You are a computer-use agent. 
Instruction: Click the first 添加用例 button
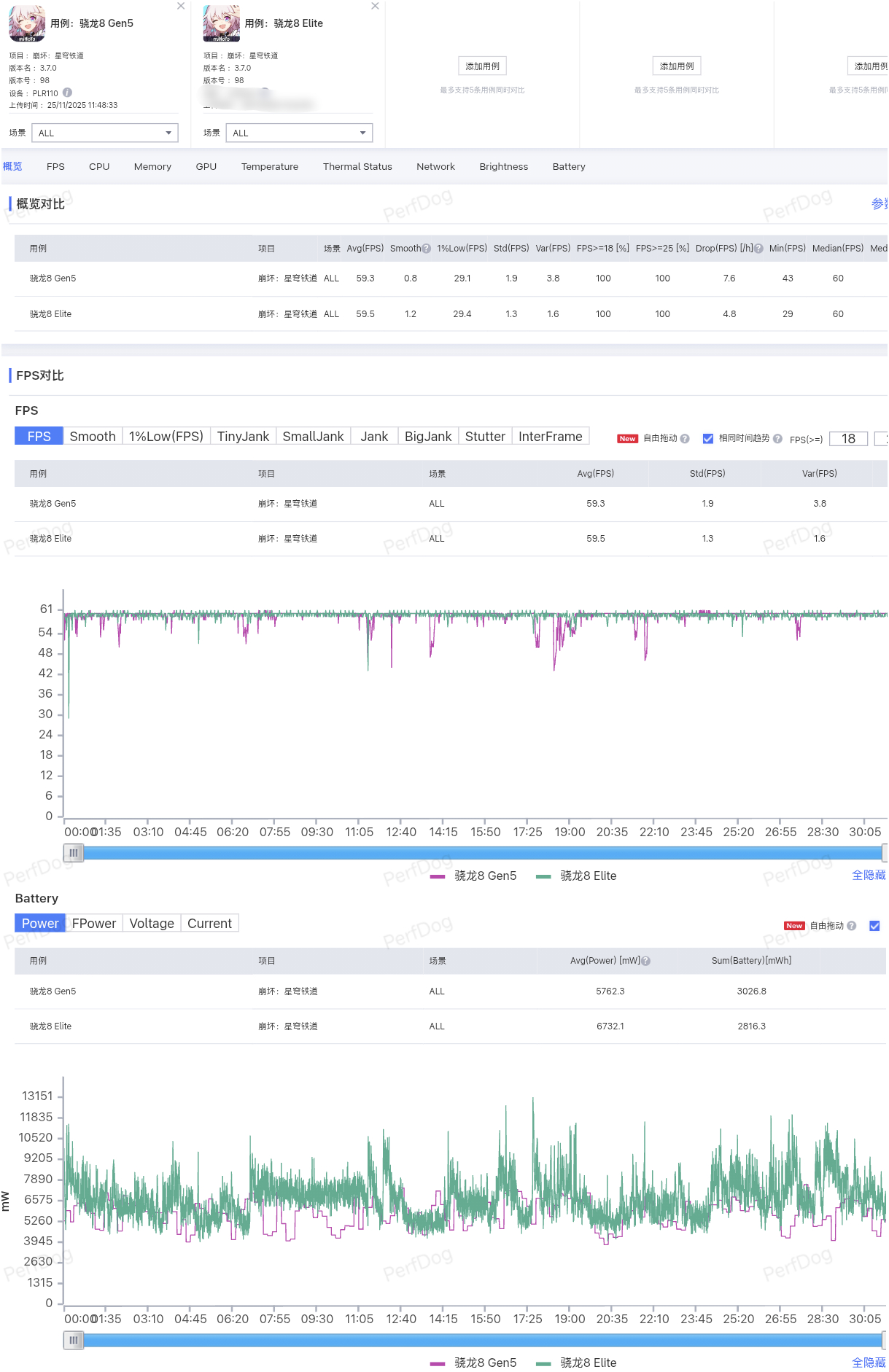482,66
